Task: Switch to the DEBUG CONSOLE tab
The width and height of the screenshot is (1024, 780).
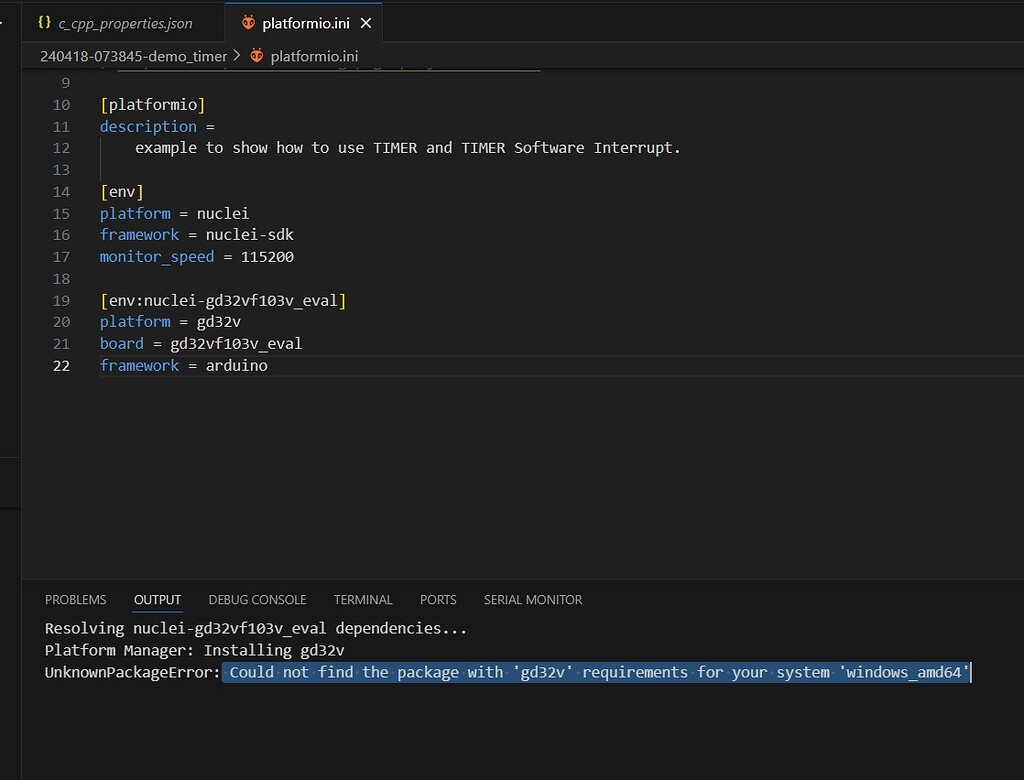Action: [257, 600]
